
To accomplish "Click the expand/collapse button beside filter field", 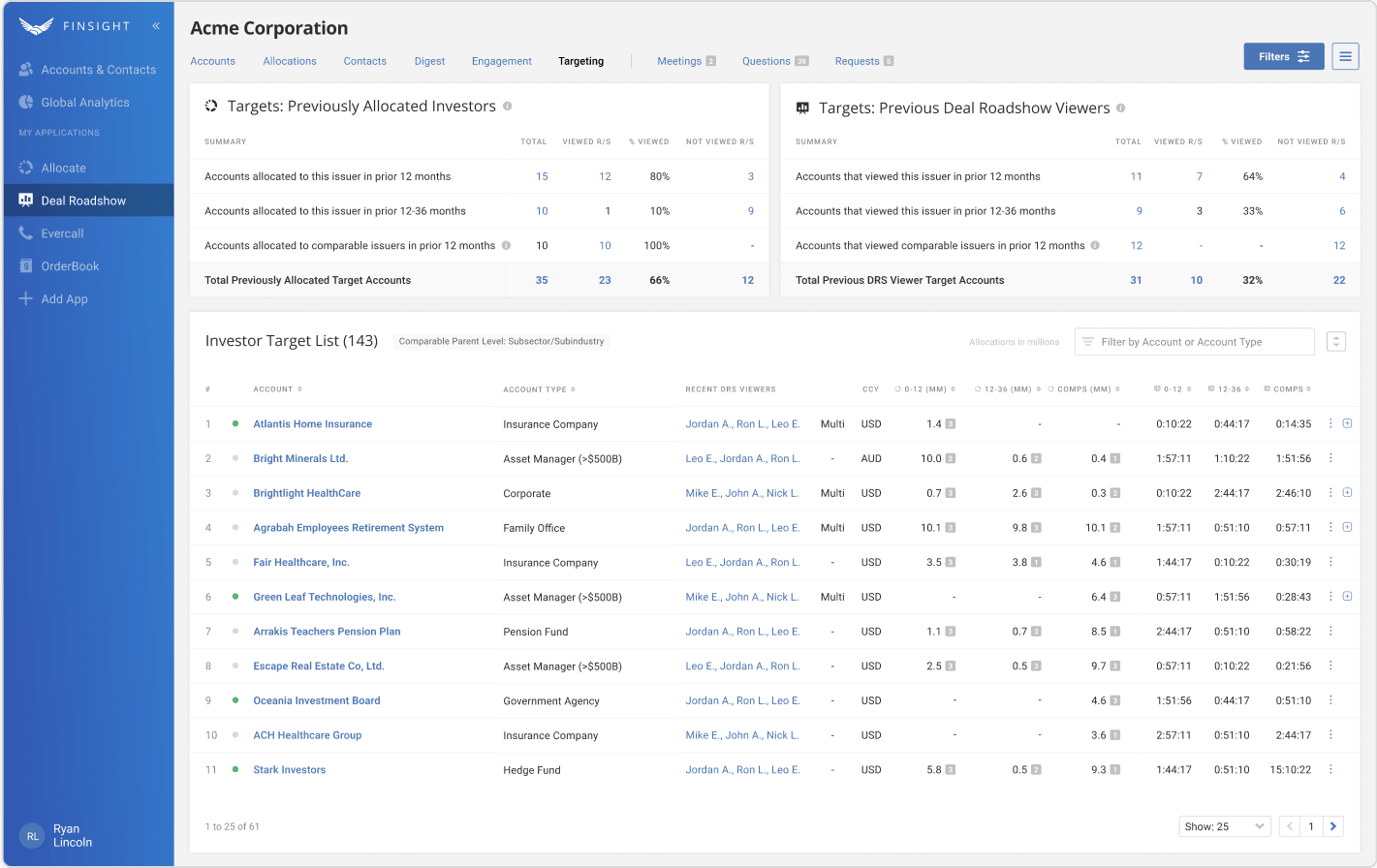I will (x=1336, y=341).
